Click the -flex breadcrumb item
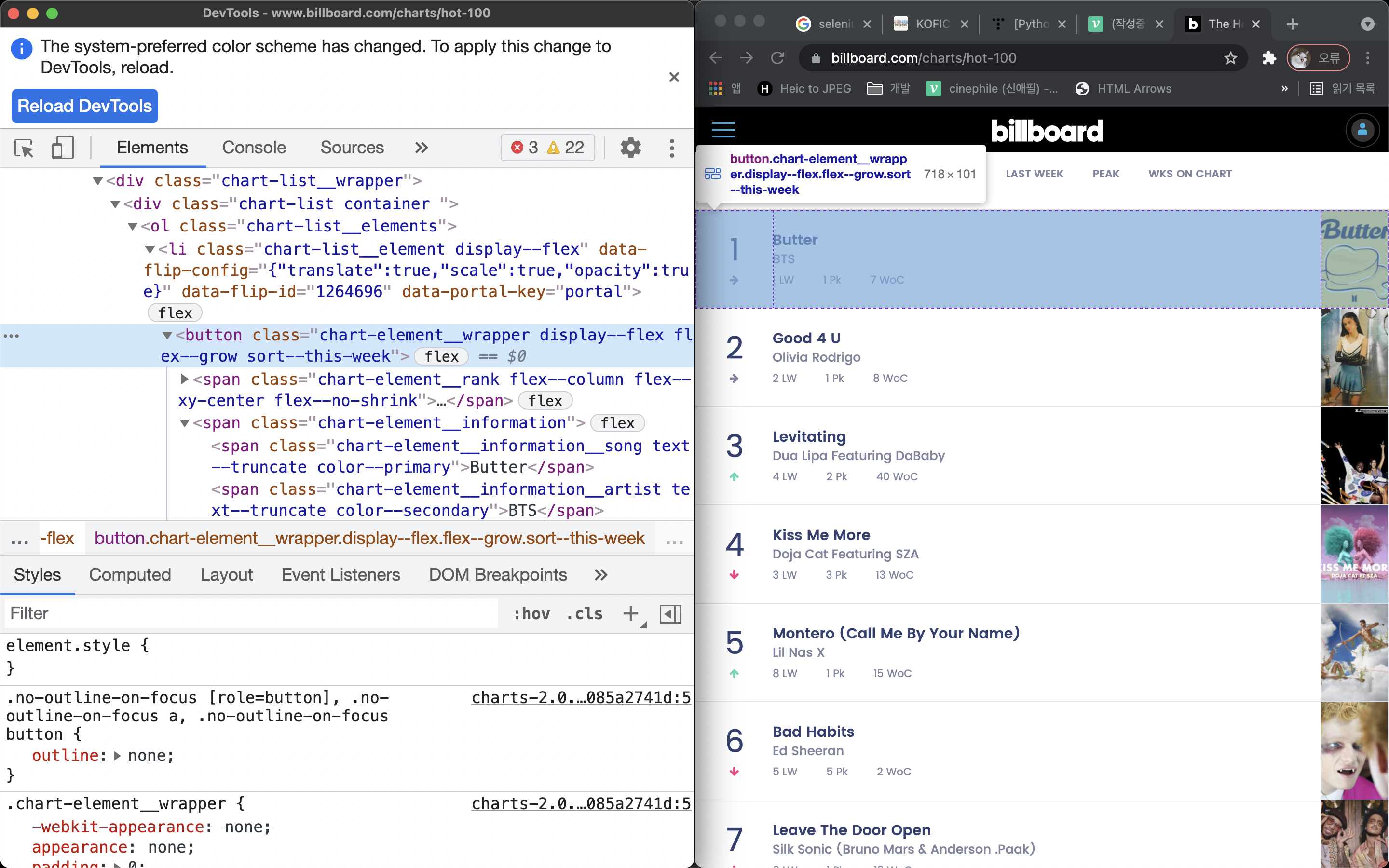This screenshot has width=1389, height=868. pos(57,539)
